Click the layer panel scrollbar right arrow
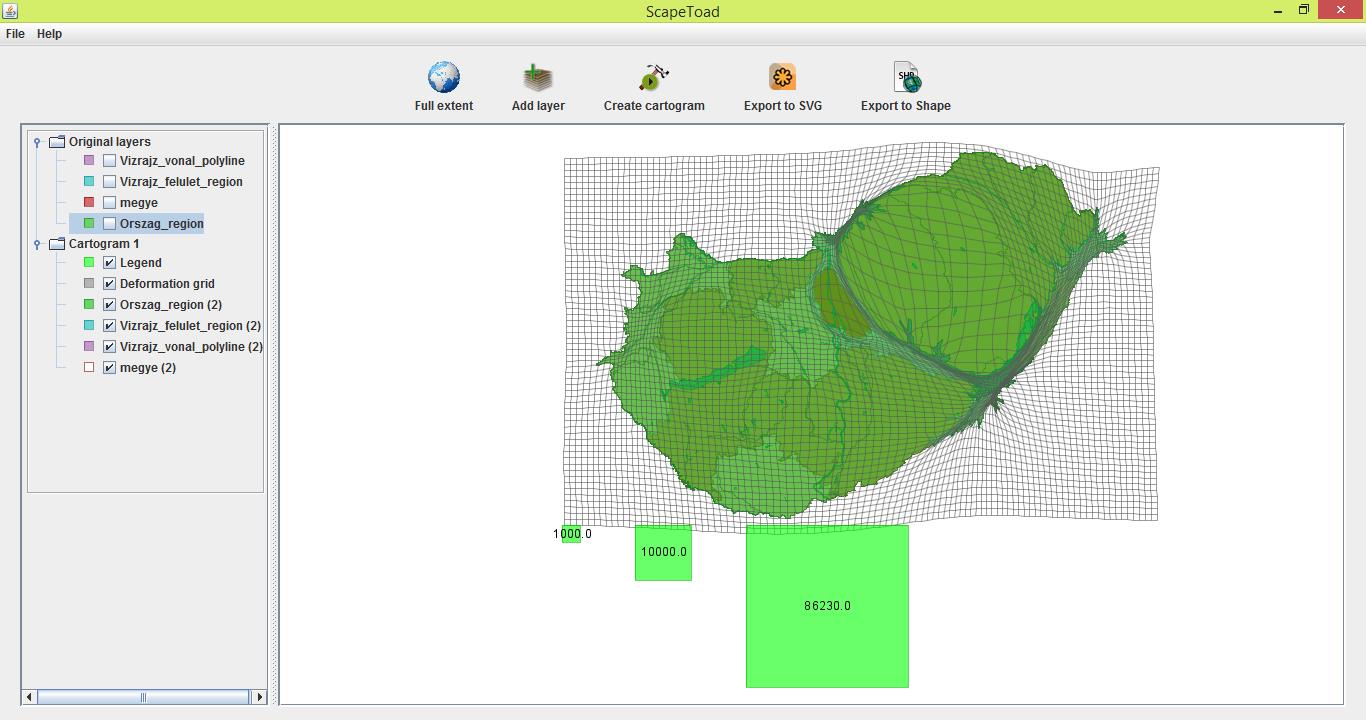Image resolution: width=1366 pixels, height=720 pixels. point(260,697)
